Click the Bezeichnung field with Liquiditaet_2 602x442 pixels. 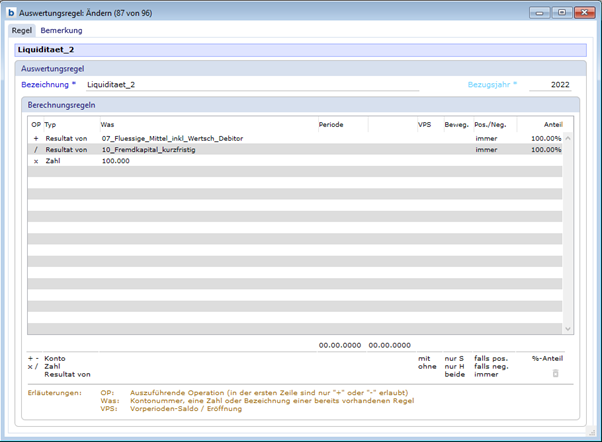pyautogui.click(x=252, y=85)
